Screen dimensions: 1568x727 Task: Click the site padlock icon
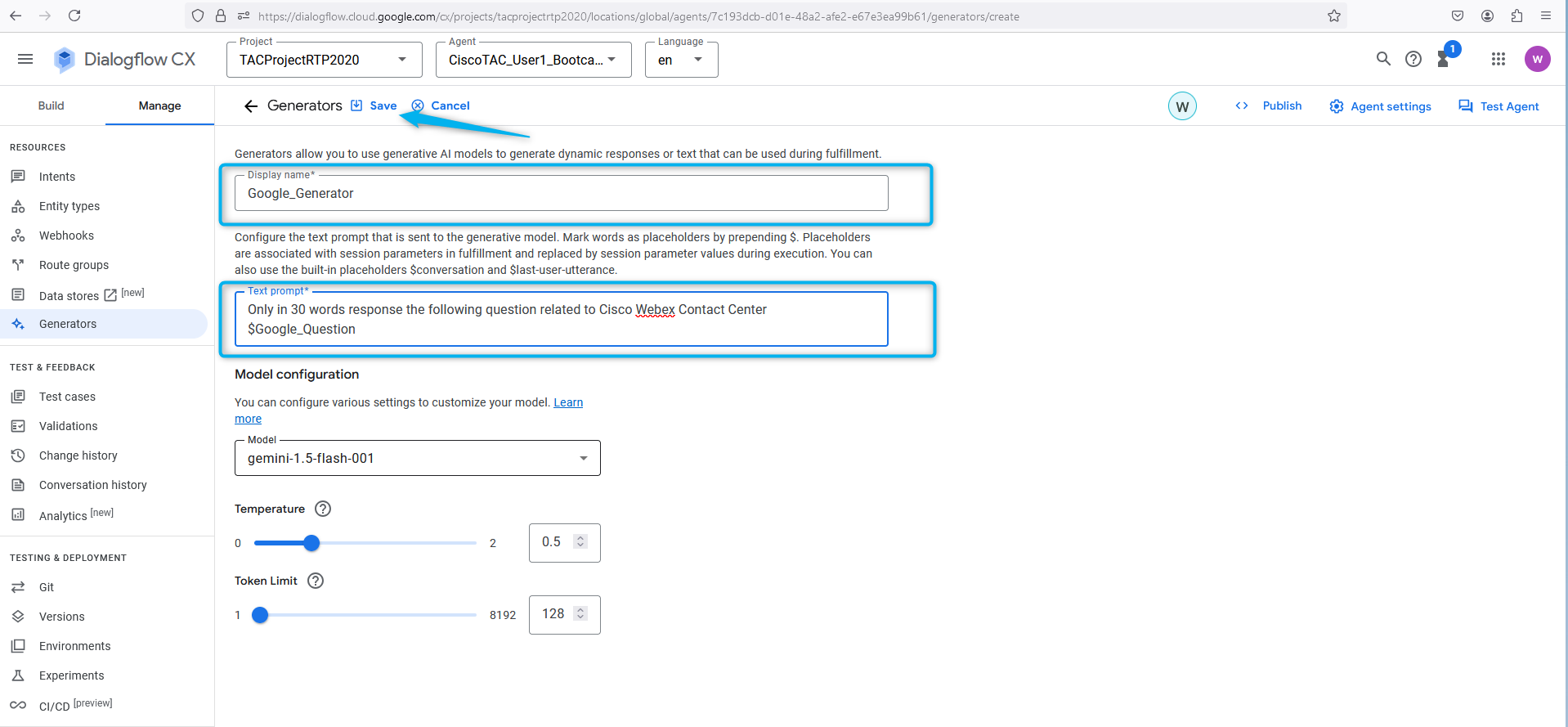pyautogui.click(x=221, y=16)
